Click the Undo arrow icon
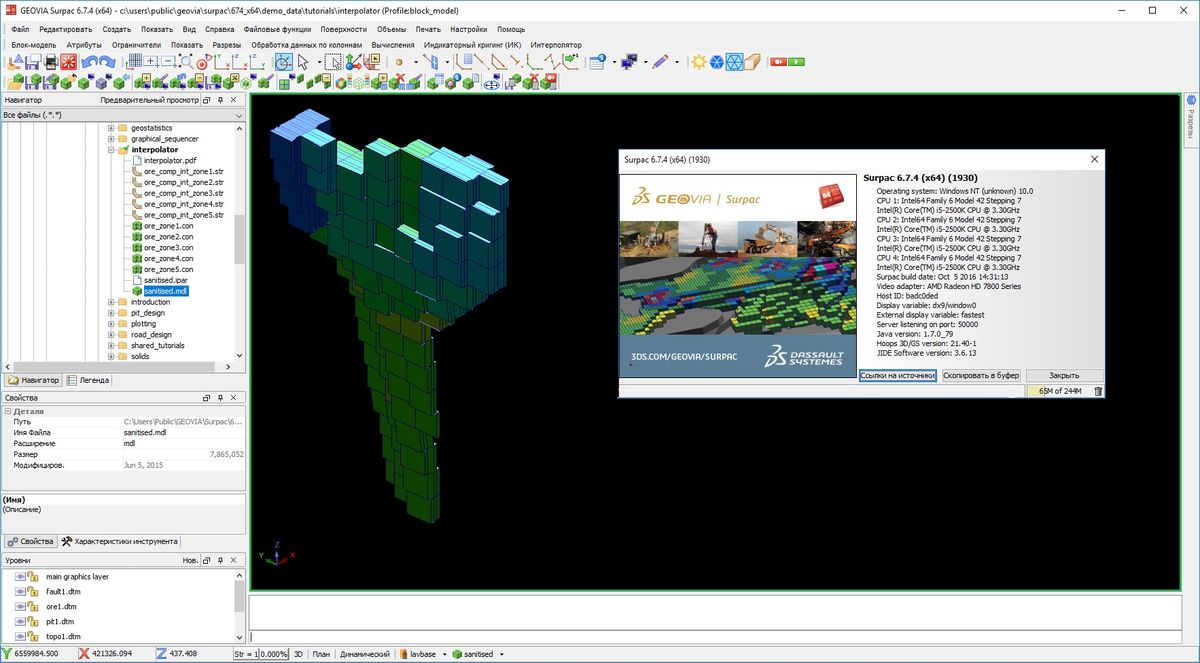Image resolution: width=1200 pixels, height=663 pixels. coord(89,62)
